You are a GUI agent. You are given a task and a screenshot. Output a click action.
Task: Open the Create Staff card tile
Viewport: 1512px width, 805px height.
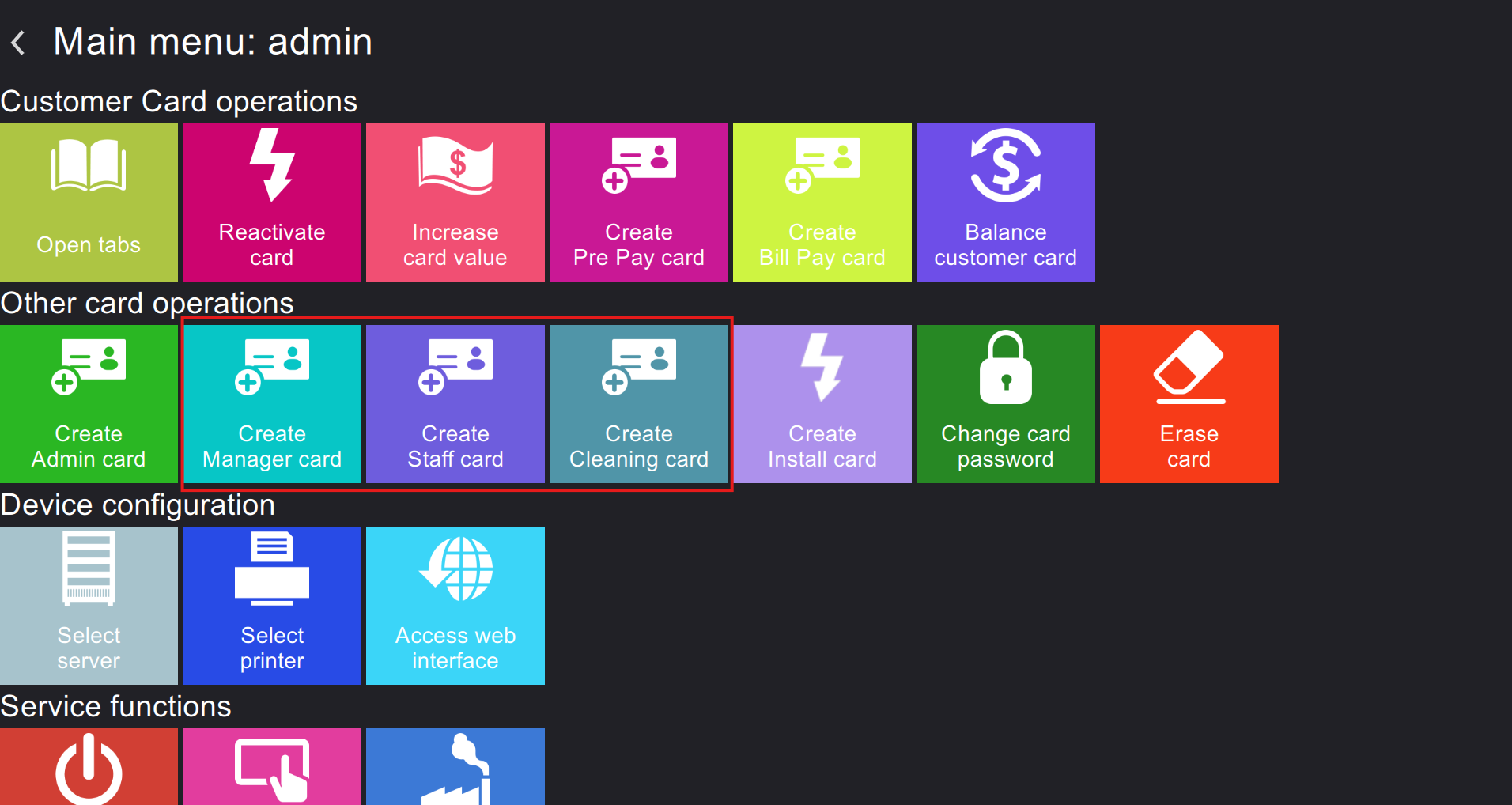tap(455, 404)
